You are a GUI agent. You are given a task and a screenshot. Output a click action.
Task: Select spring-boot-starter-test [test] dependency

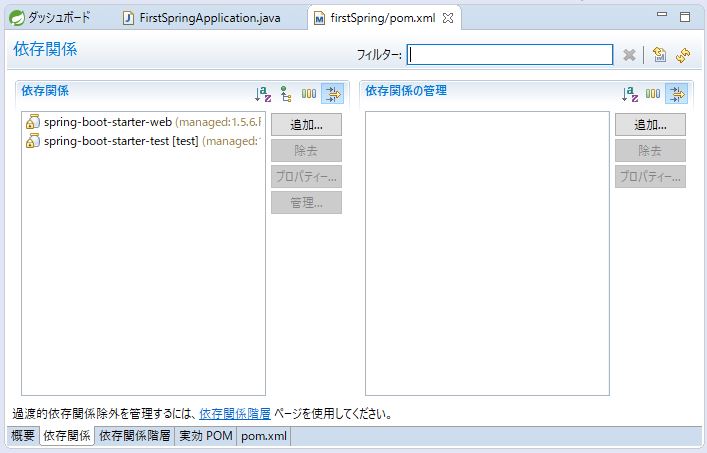[143, 141]
